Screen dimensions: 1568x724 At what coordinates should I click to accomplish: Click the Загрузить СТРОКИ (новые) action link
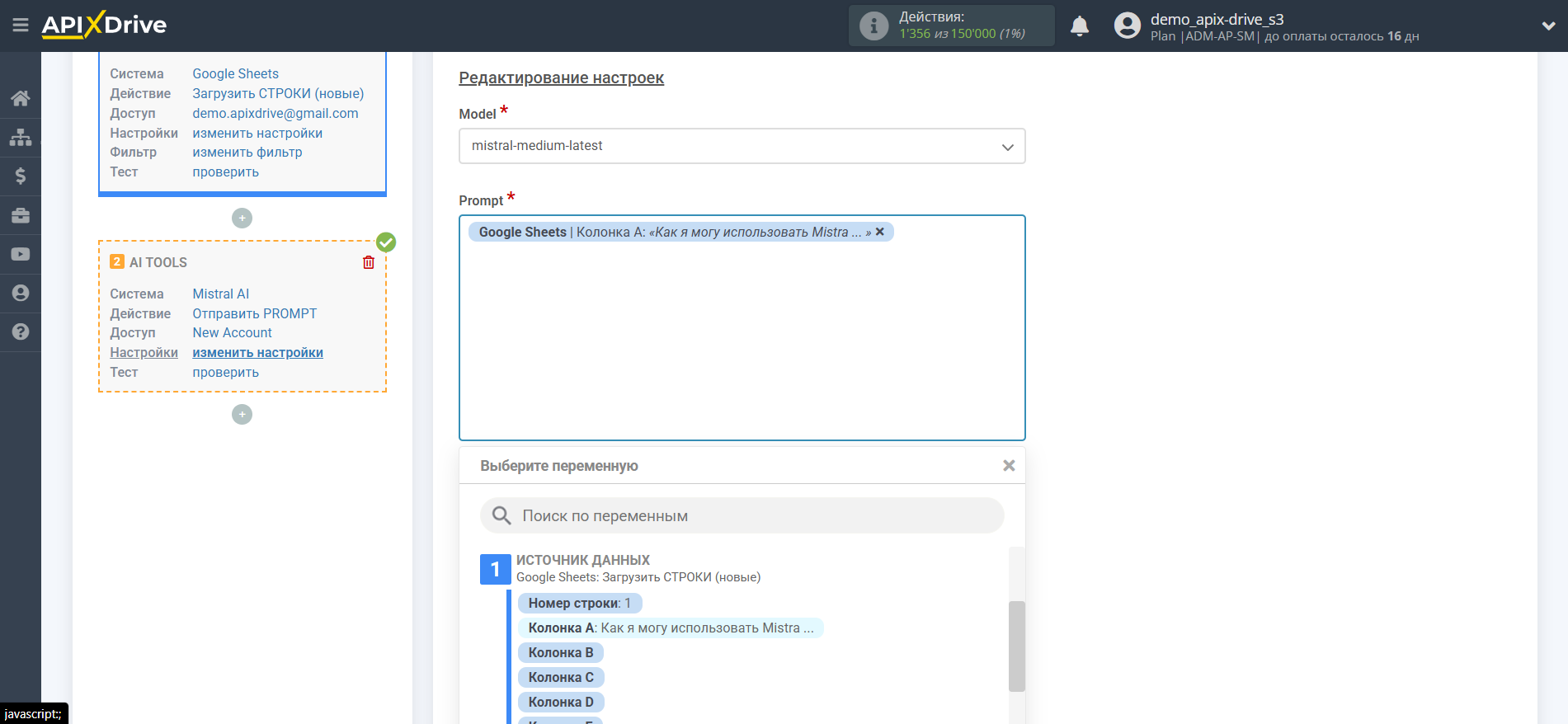[x=278, y=93]
